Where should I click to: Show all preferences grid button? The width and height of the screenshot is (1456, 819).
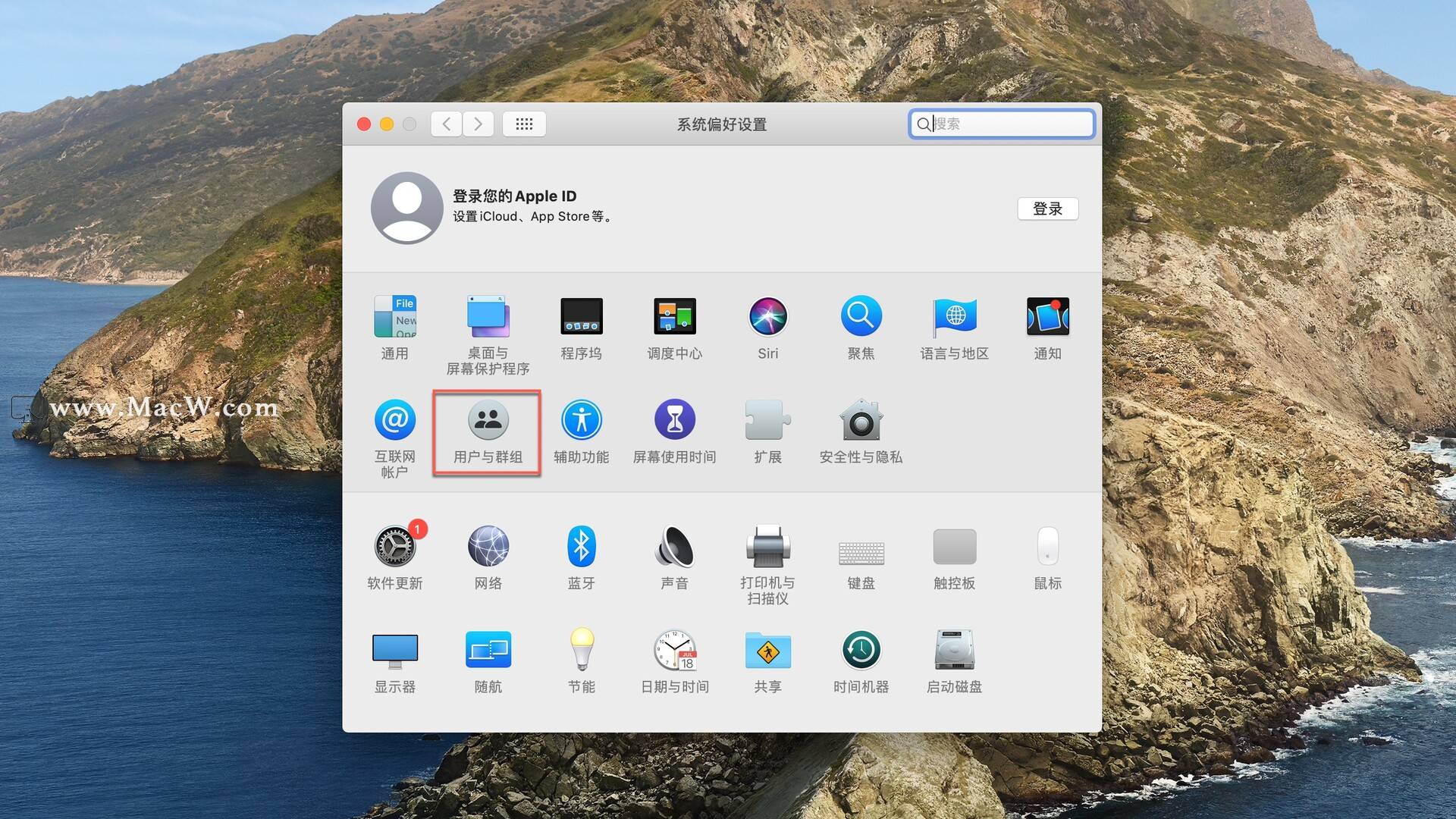(x=524, y=124)
